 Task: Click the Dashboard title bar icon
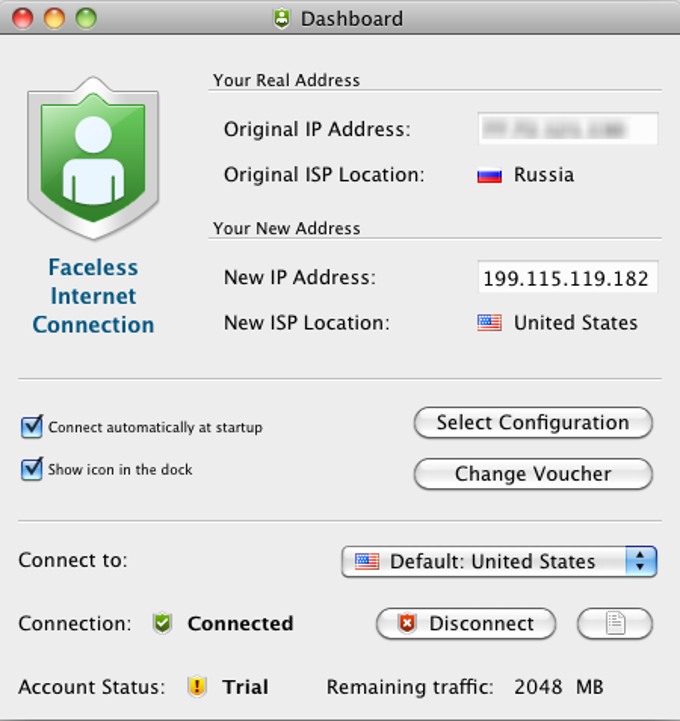point(282,18)
